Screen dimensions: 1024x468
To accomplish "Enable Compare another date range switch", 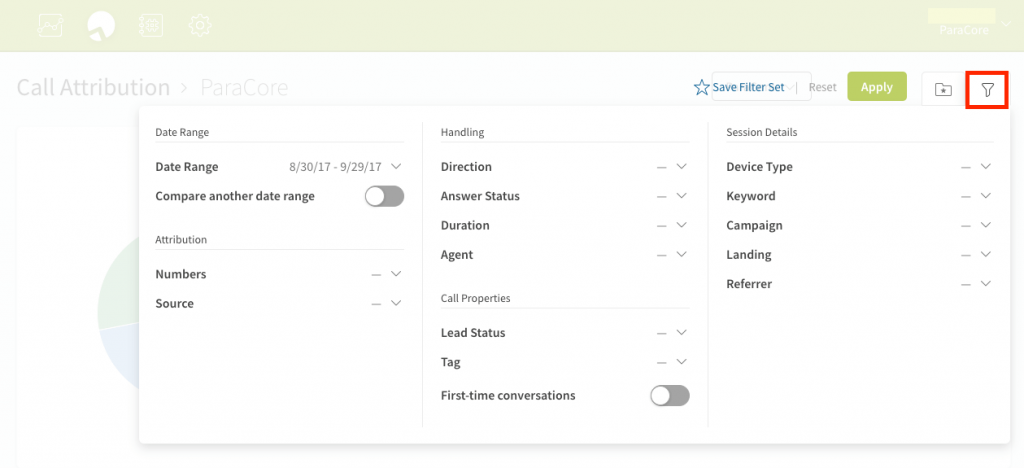I will point(384,196).
